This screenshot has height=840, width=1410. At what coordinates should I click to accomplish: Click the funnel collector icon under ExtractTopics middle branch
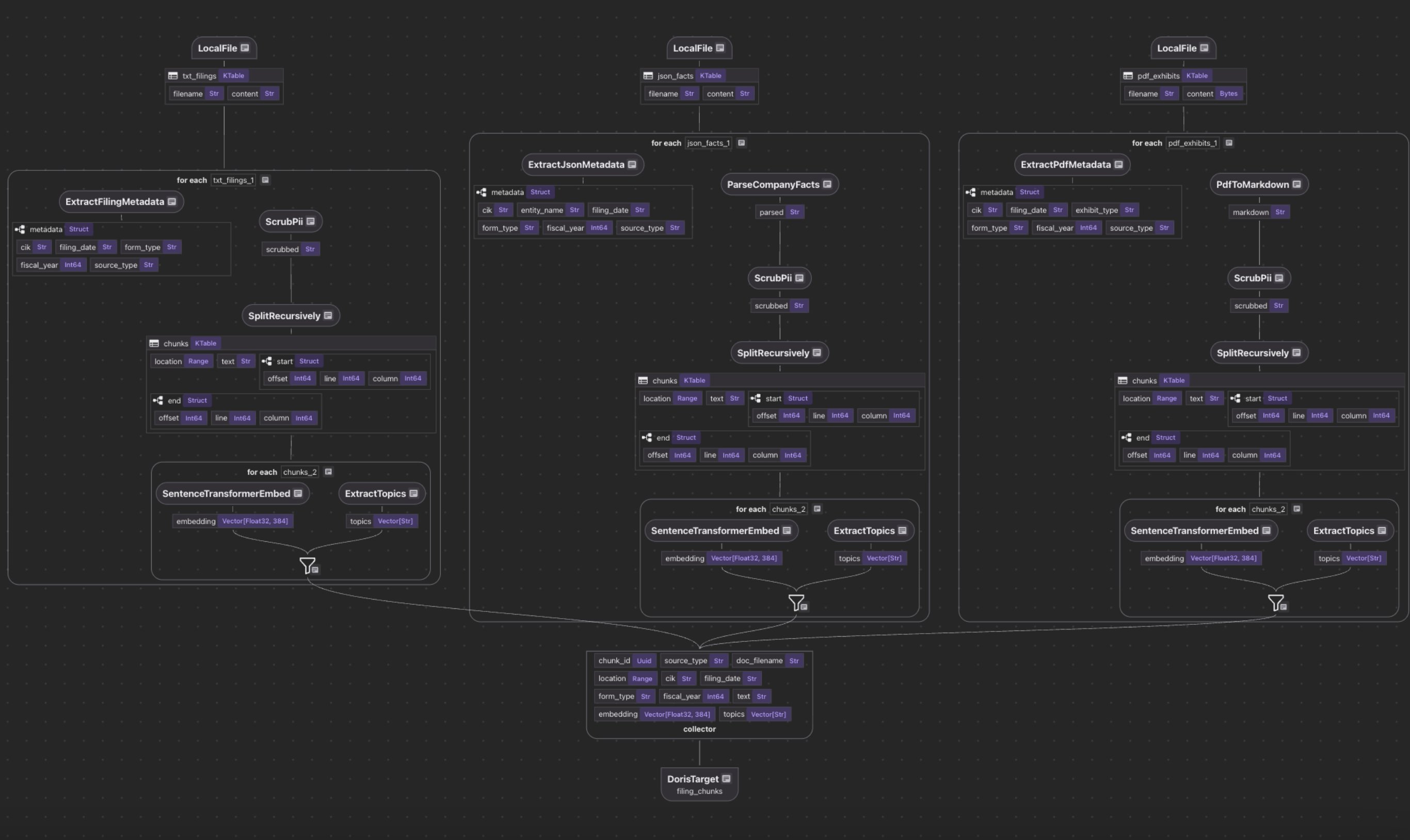tap(797, 603)
